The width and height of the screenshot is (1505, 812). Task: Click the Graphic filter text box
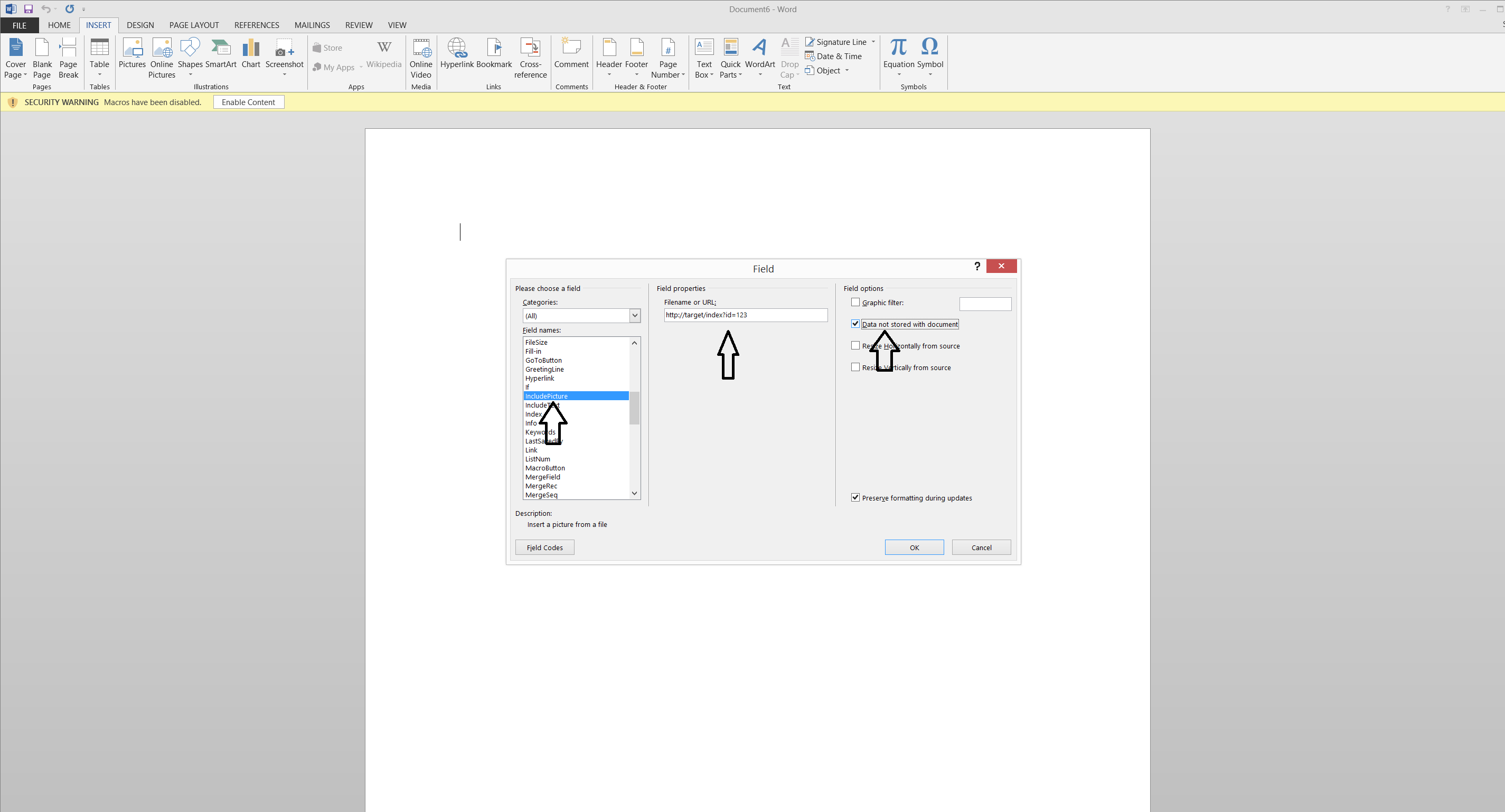[x=985, y=304]
